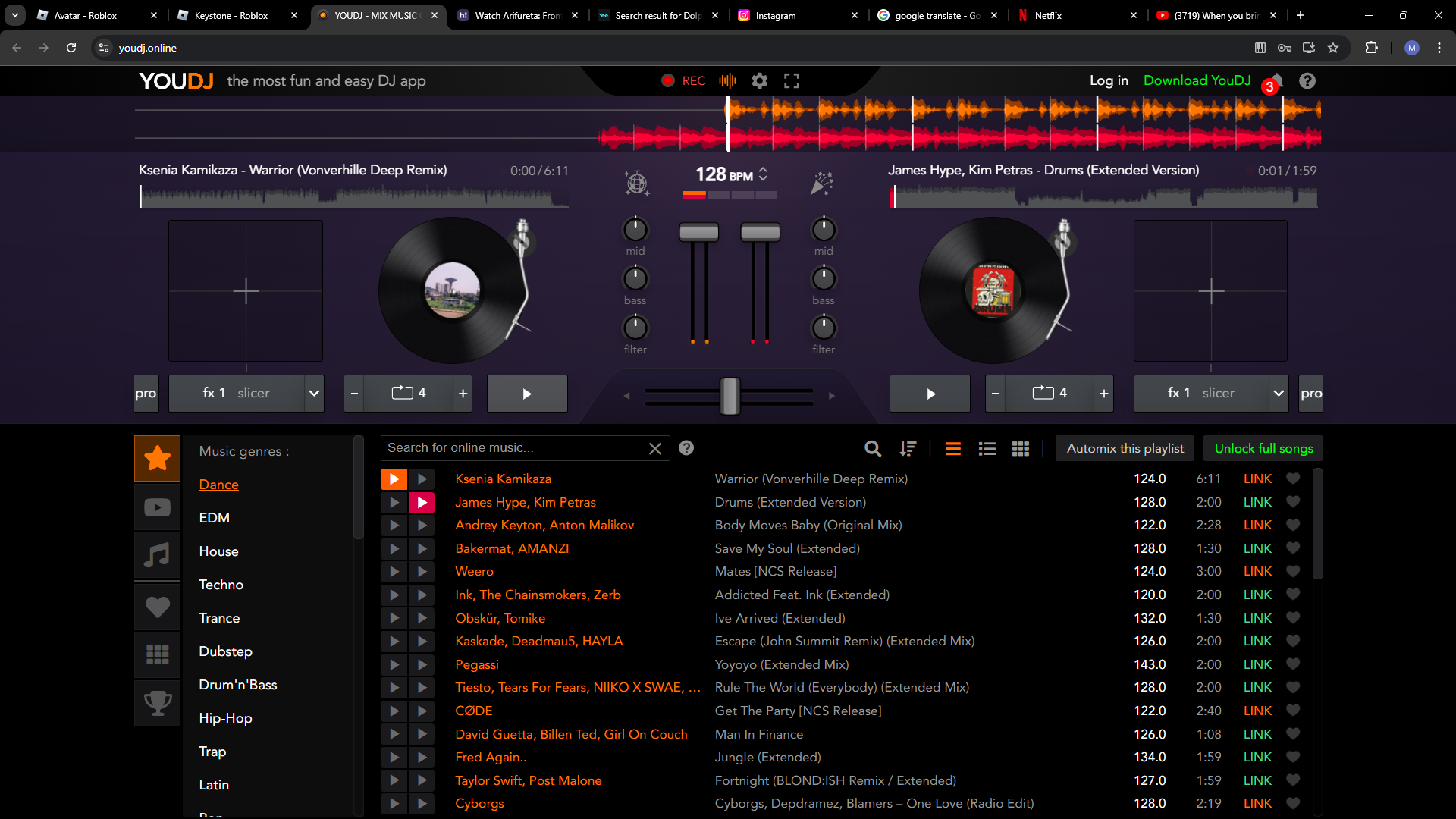Switch to bulleted list view icon
Viewport: 1456px width, 819px height.
coord(987,449)
